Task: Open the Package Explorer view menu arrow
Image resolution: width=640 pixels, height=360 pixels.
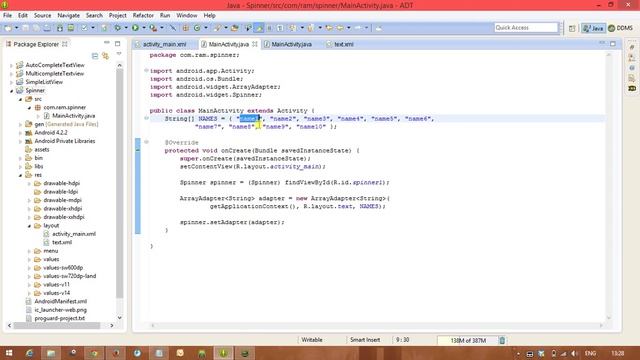Action: pyautogui.click(x=119, y=54)
